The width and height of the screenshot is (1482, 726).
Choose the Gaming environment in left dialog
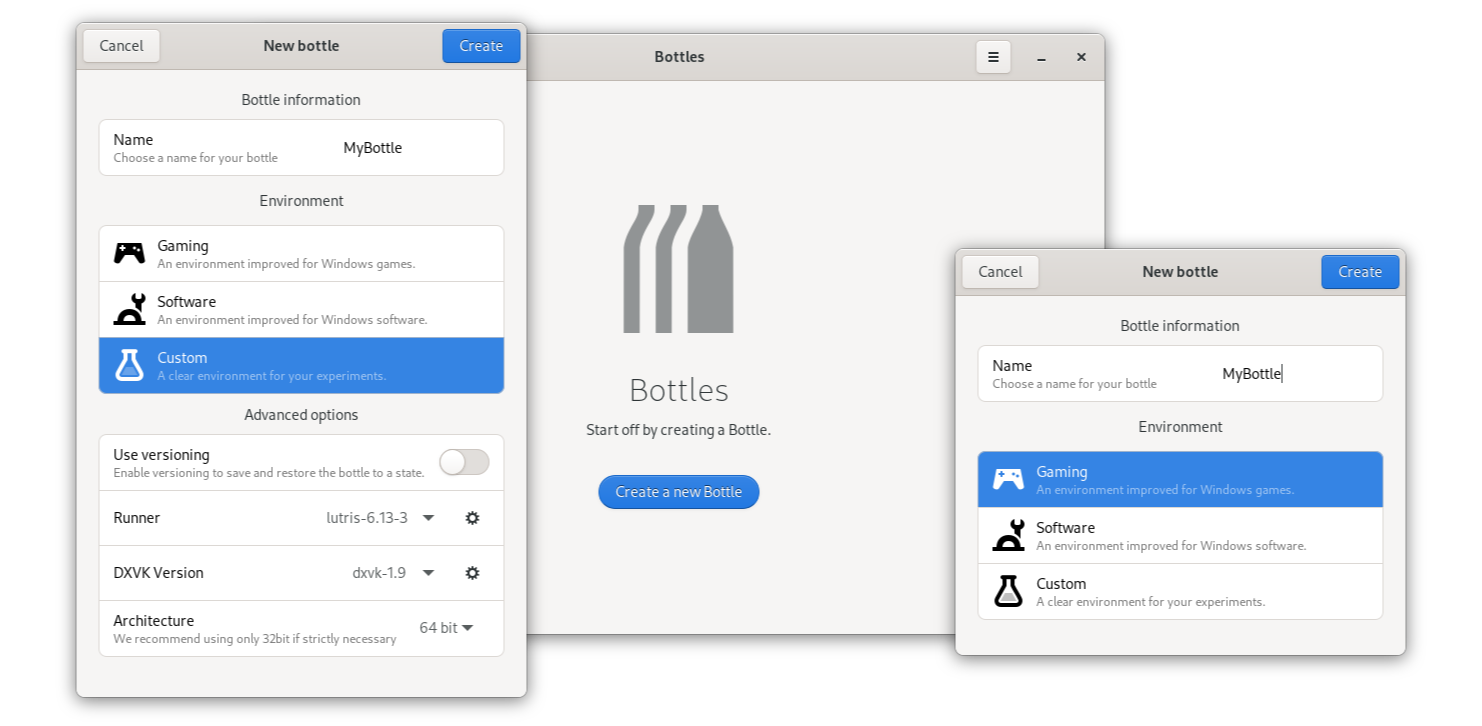(300, 251)
